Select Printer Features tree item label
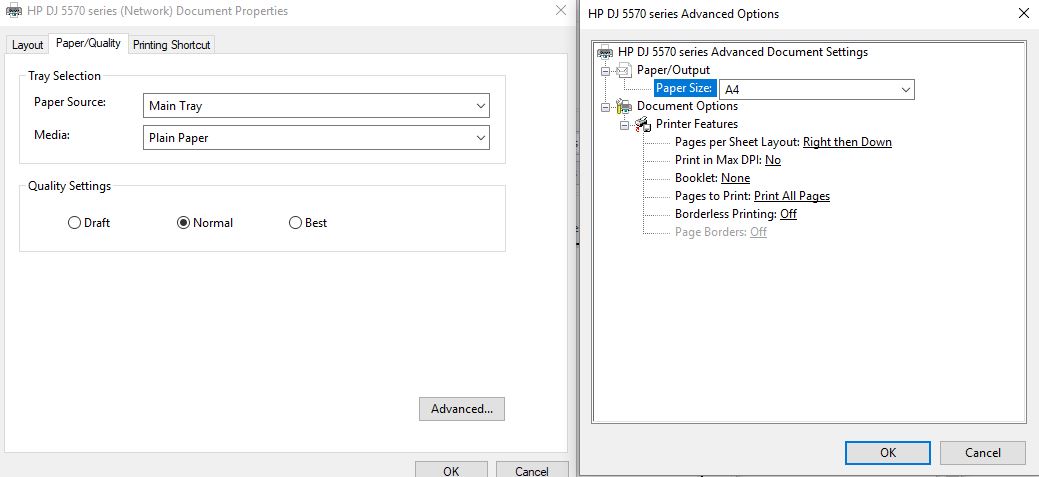This screenshot has height=477, width=1039. click(x=696, y=124)
